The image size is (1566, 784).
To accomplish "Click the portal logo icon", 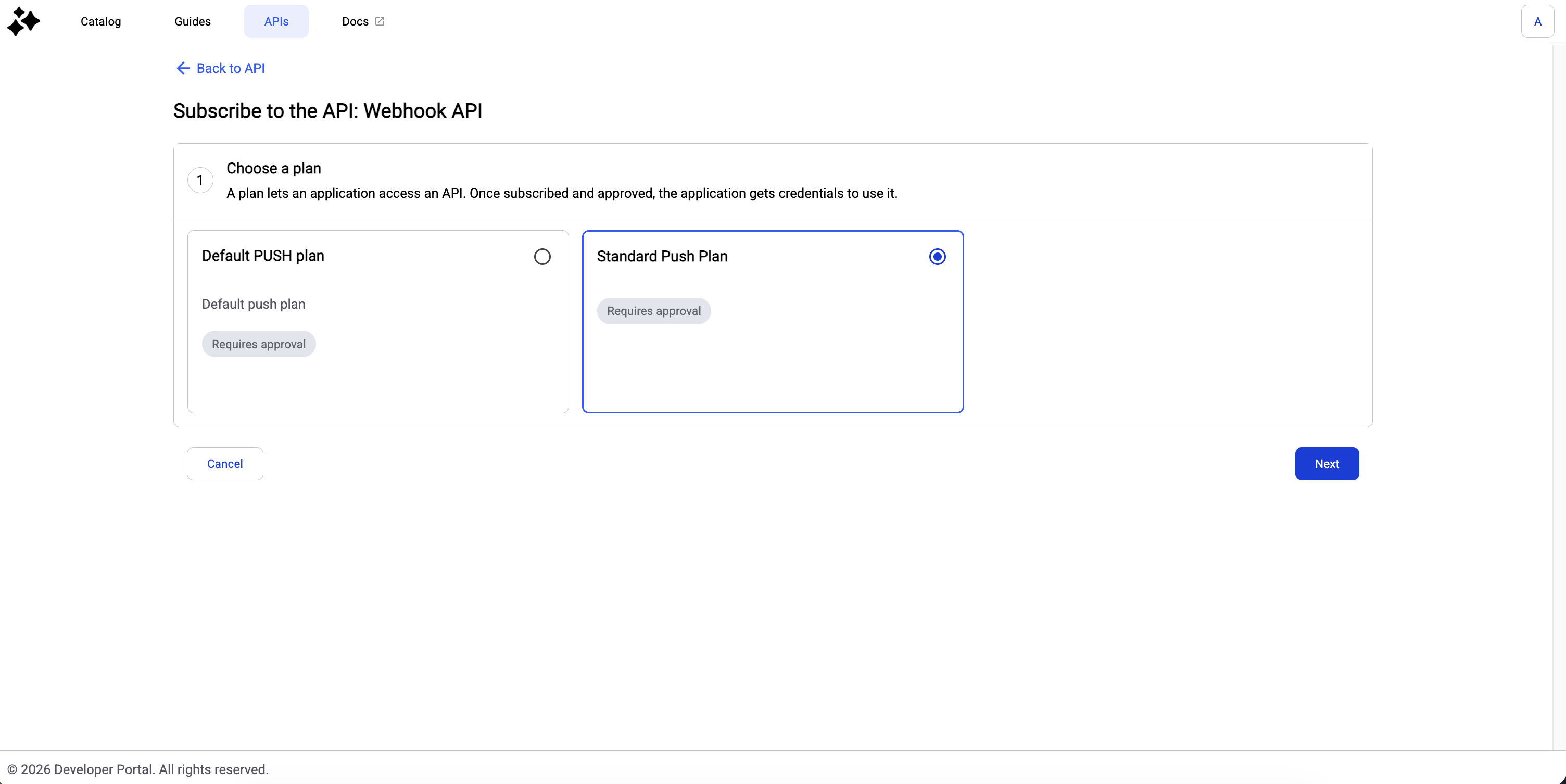I will click(24, 22).
